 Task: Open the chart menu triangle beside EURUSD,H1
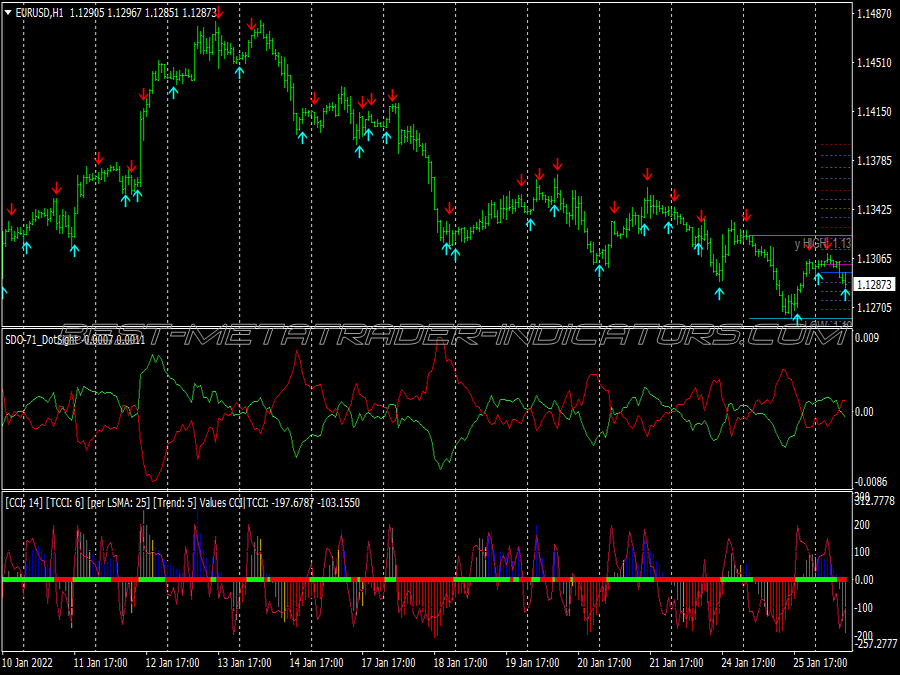click(8, 12)
